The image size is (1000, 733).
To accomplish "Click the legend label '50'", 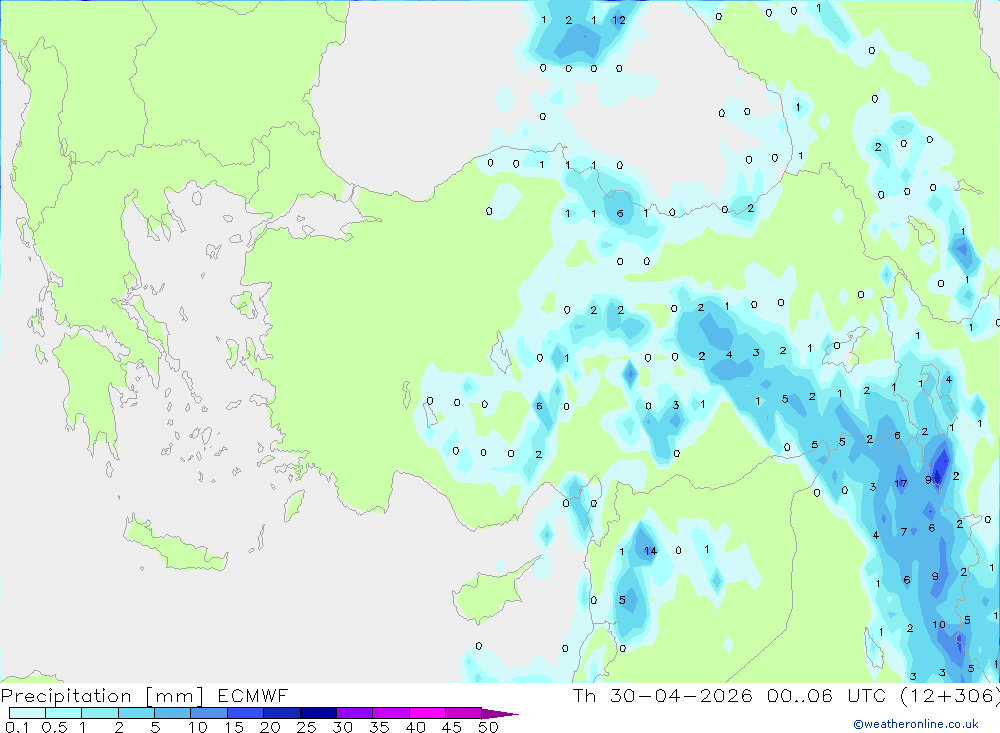I will click(x=488, y=727).
